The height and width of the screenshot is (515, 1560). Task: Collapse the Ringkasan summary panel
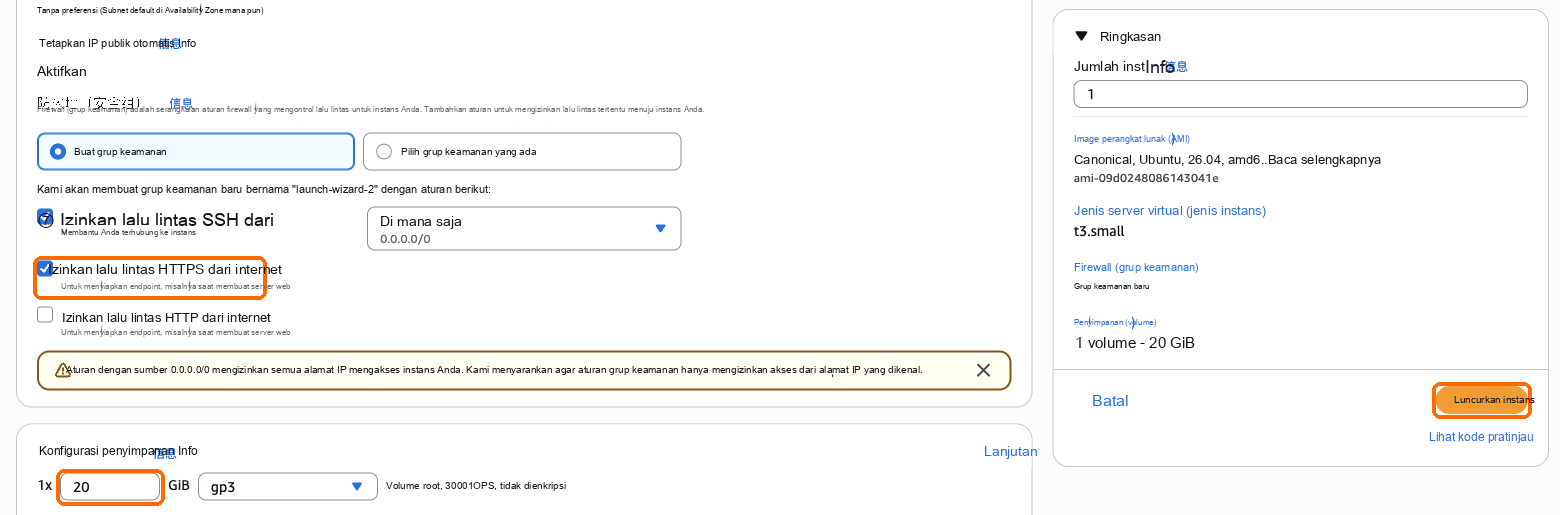coord(1081,36)
